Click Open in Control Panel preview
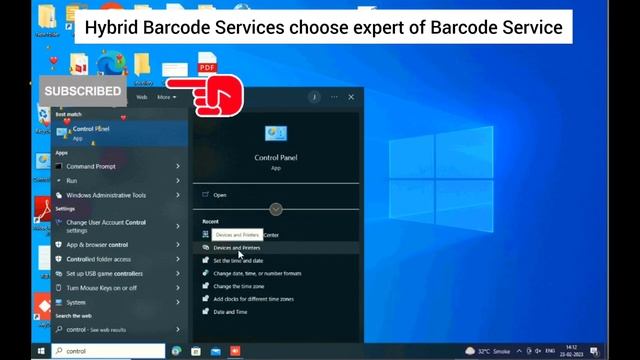Viewport: 640px width, 360px height. click(x=276, y=195)
